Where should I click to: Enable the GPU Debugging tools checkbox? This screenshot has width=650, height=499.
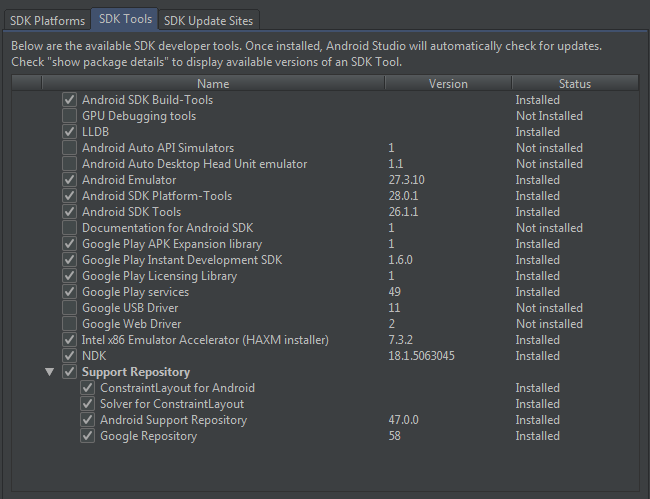click(x=69, y=116)
